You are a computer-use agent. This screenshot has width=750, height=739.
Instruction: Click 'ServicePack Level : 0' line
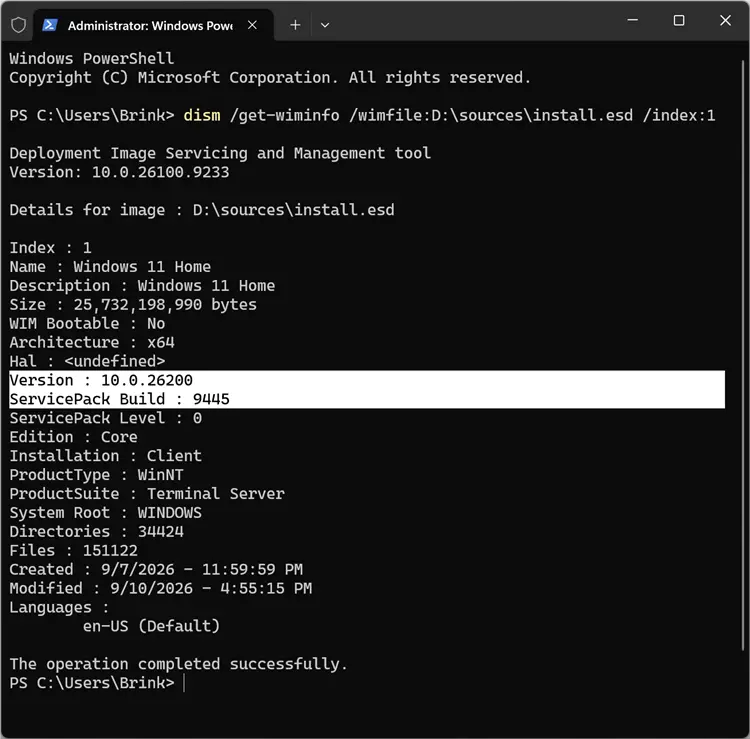pyautogui.click(x=105, y=418)
